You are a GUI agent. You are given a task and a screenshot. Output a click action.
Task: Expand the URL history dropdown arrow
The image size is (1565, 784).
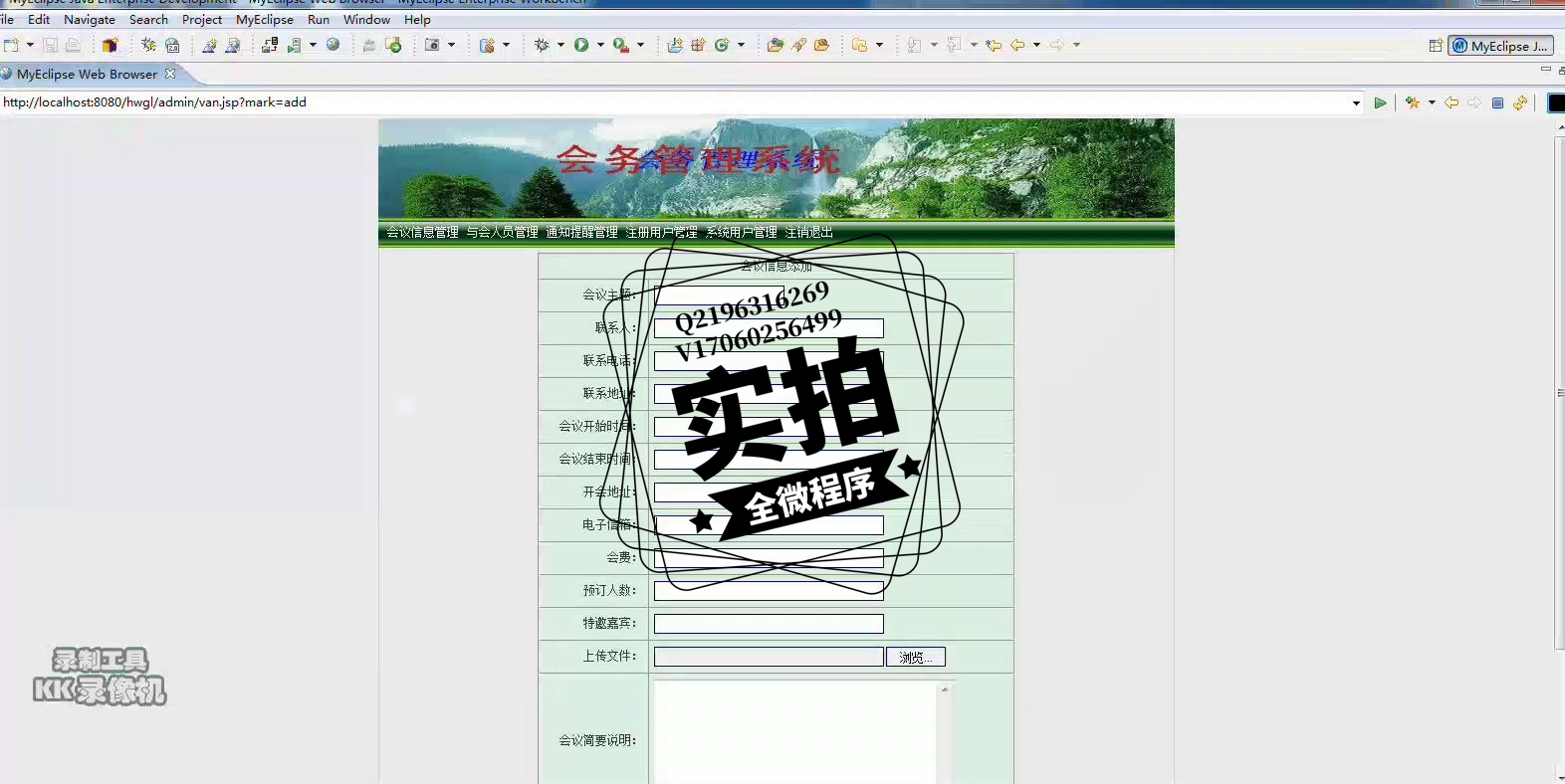click(x=1356, y=103)
